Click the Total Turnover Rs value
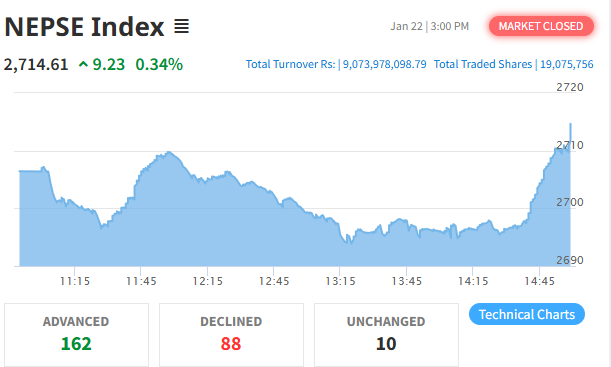Image resolution: width=611 pixels, height=367 pixels. [385, 64]
